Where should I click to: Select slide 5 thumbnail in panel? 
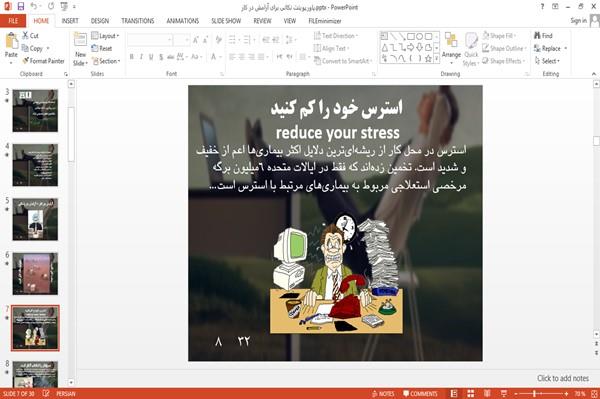[35, 219]
